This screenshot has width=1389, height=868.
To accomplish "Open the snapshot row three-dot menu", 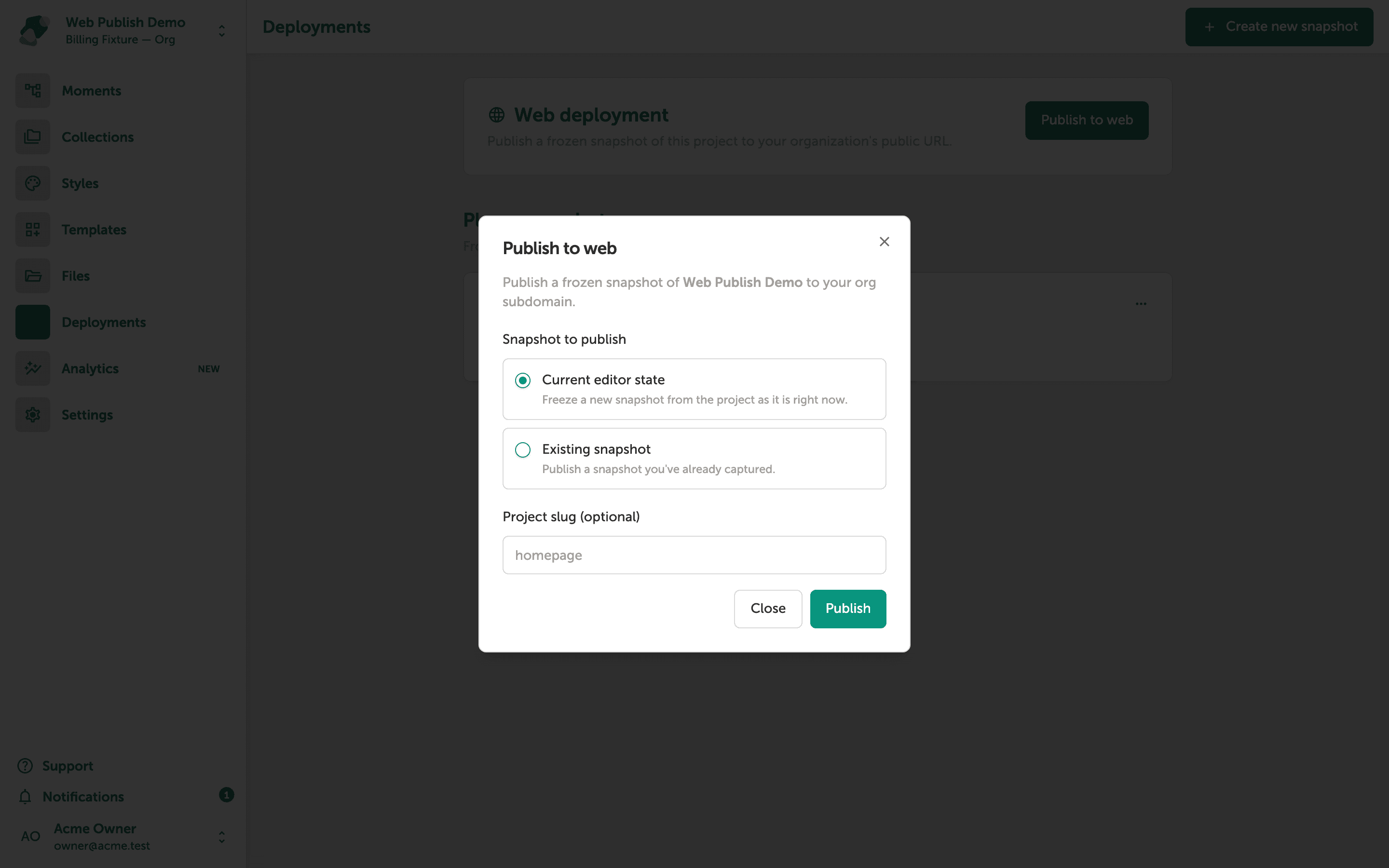I will [1141, 304].
